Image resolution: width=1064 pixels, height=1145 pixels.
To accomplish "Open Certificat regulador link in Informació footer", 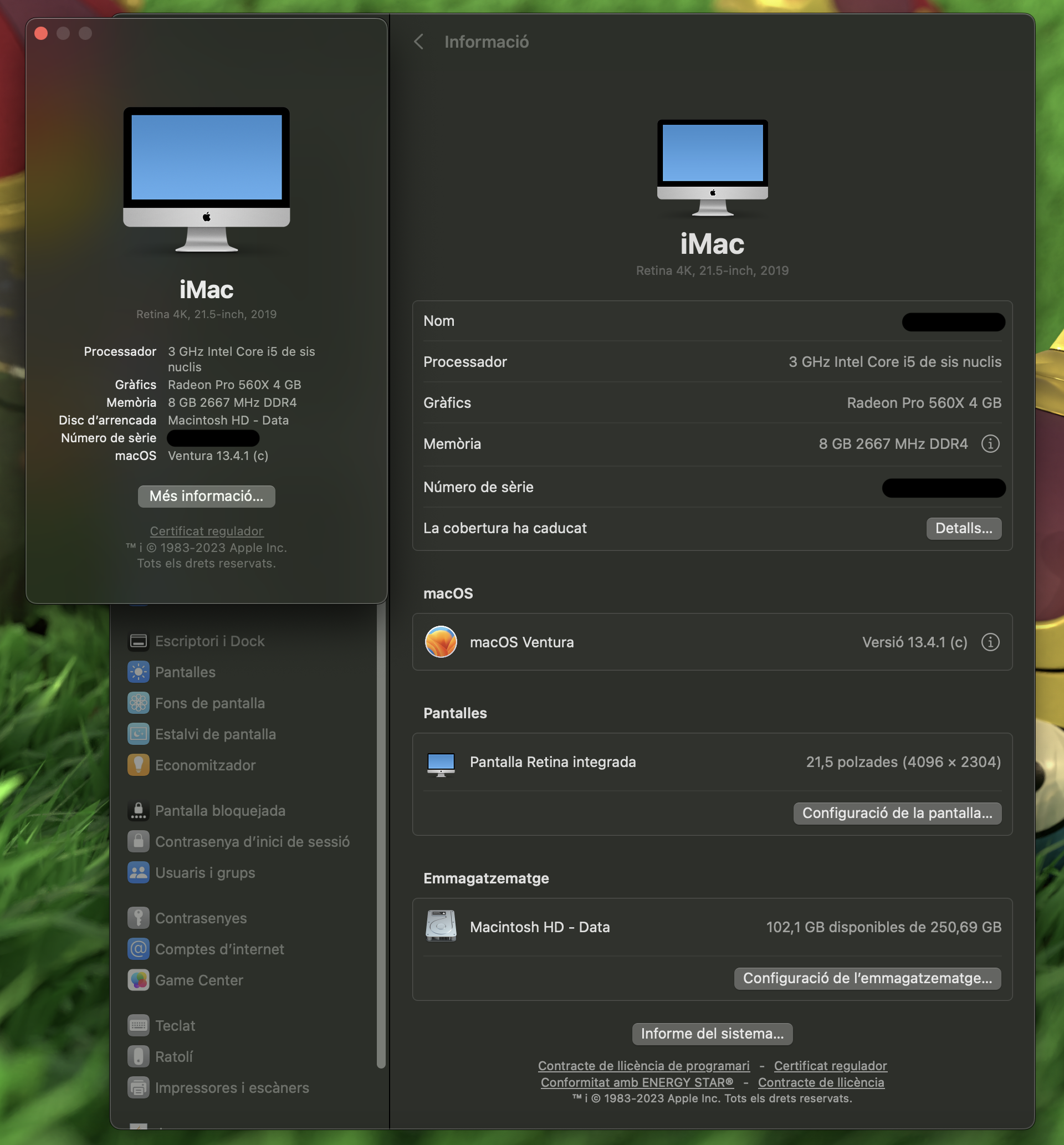I will tap(830, 1066).
